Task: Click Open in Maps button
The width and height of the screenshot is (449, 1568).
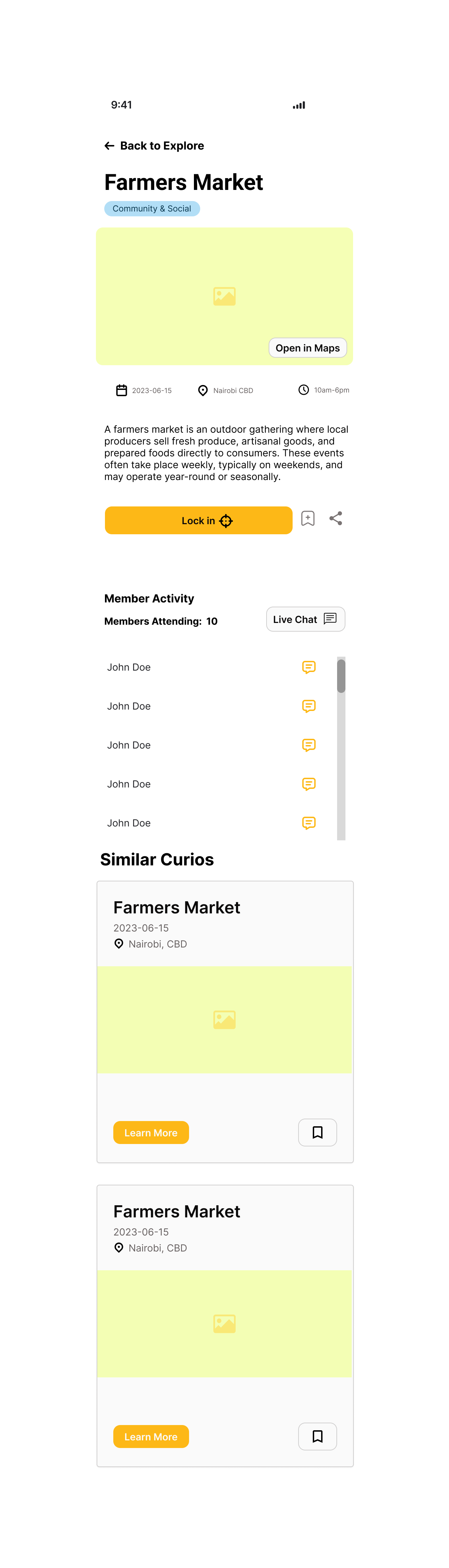Action: pyautogui.click(x=308, y=347)
